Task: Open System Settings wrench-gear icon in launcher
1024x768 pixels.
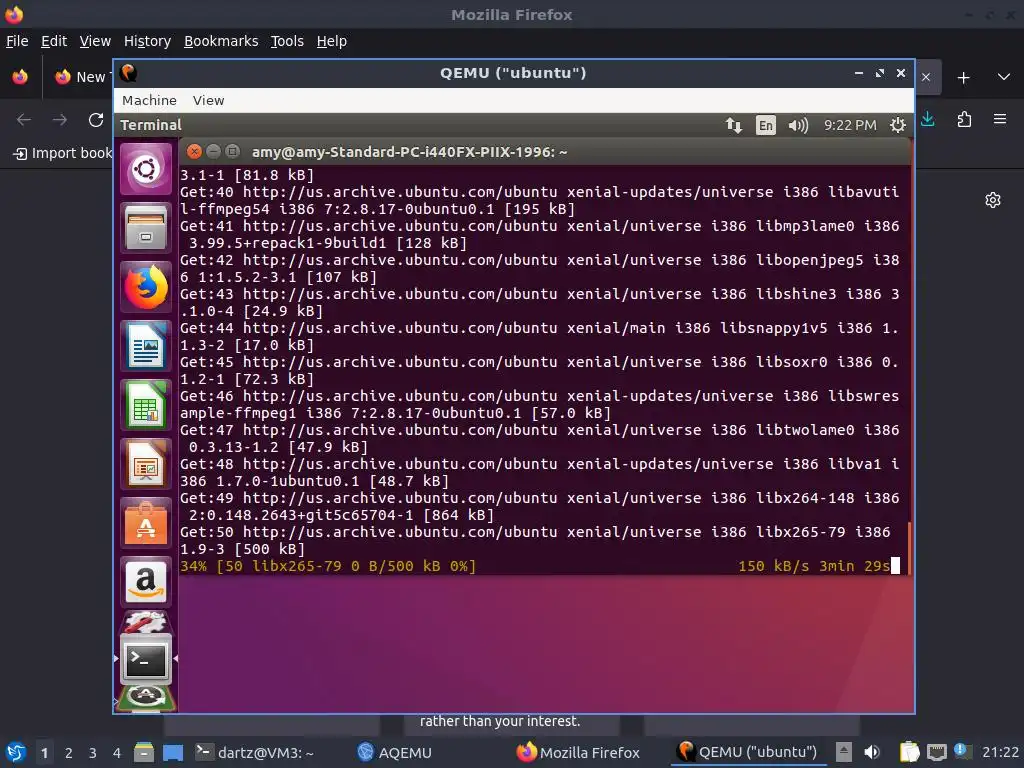Action: (x=146, y=621)
